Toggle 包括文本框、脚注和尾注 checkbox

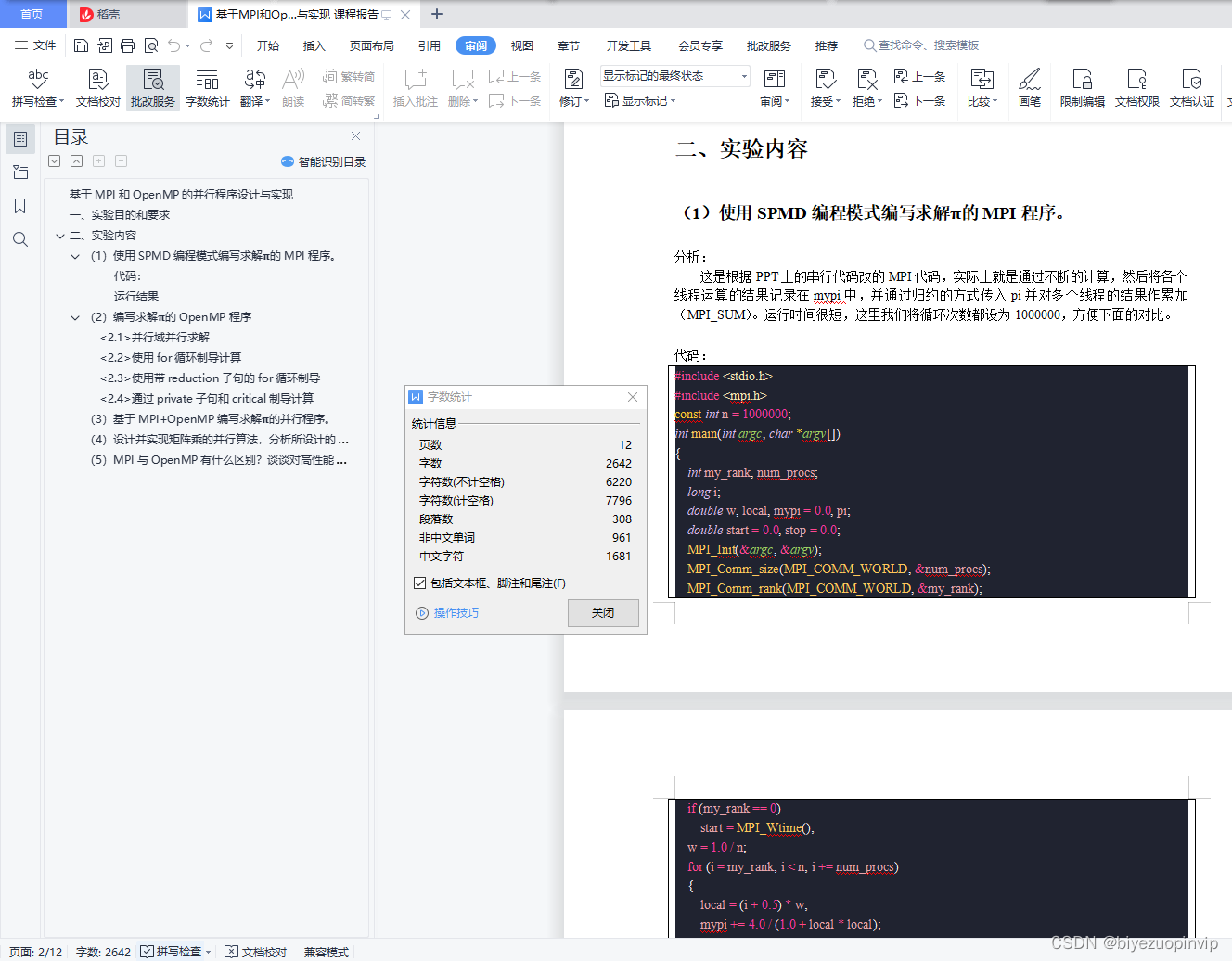[x=420, y=583]
